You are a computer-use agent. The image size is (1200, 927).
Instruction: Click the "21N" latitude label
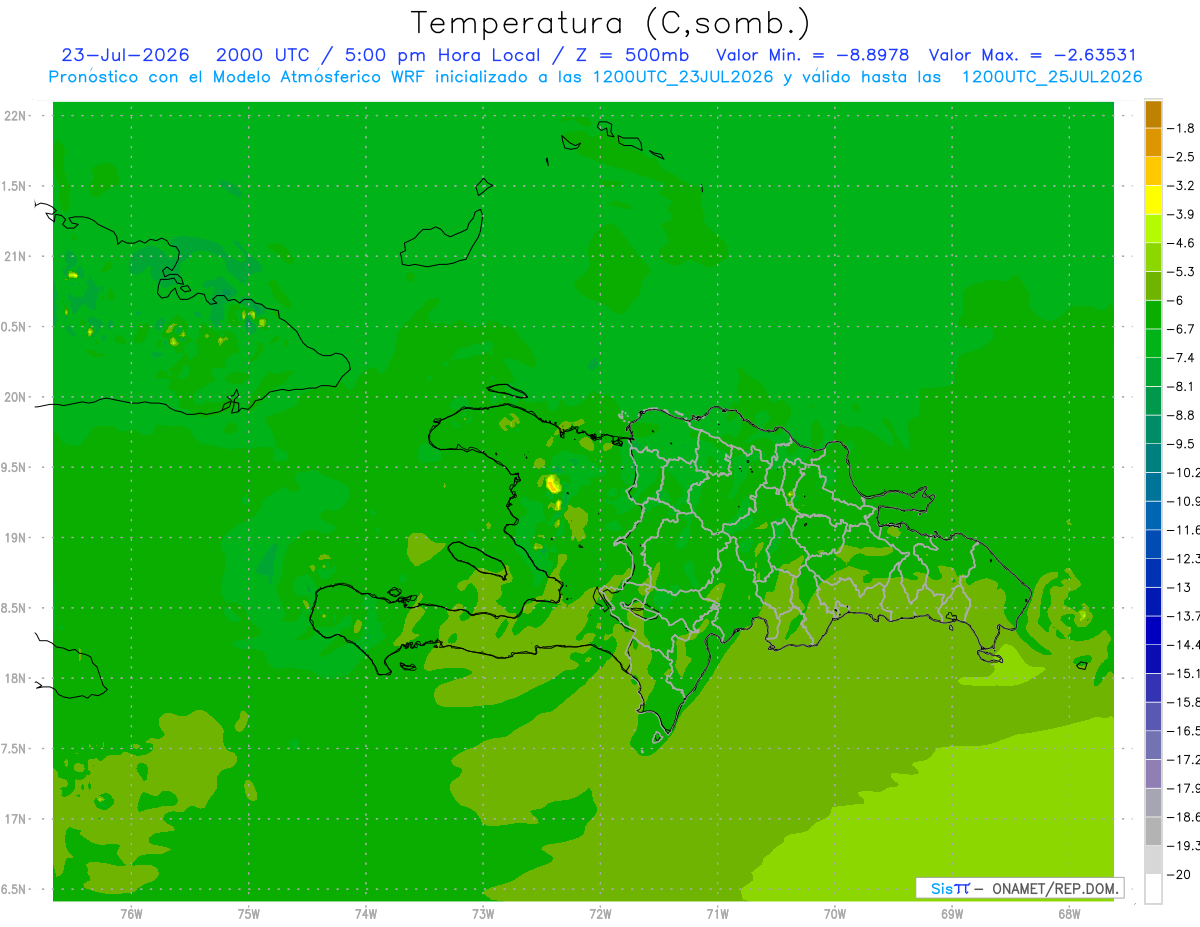coord(17,256)
